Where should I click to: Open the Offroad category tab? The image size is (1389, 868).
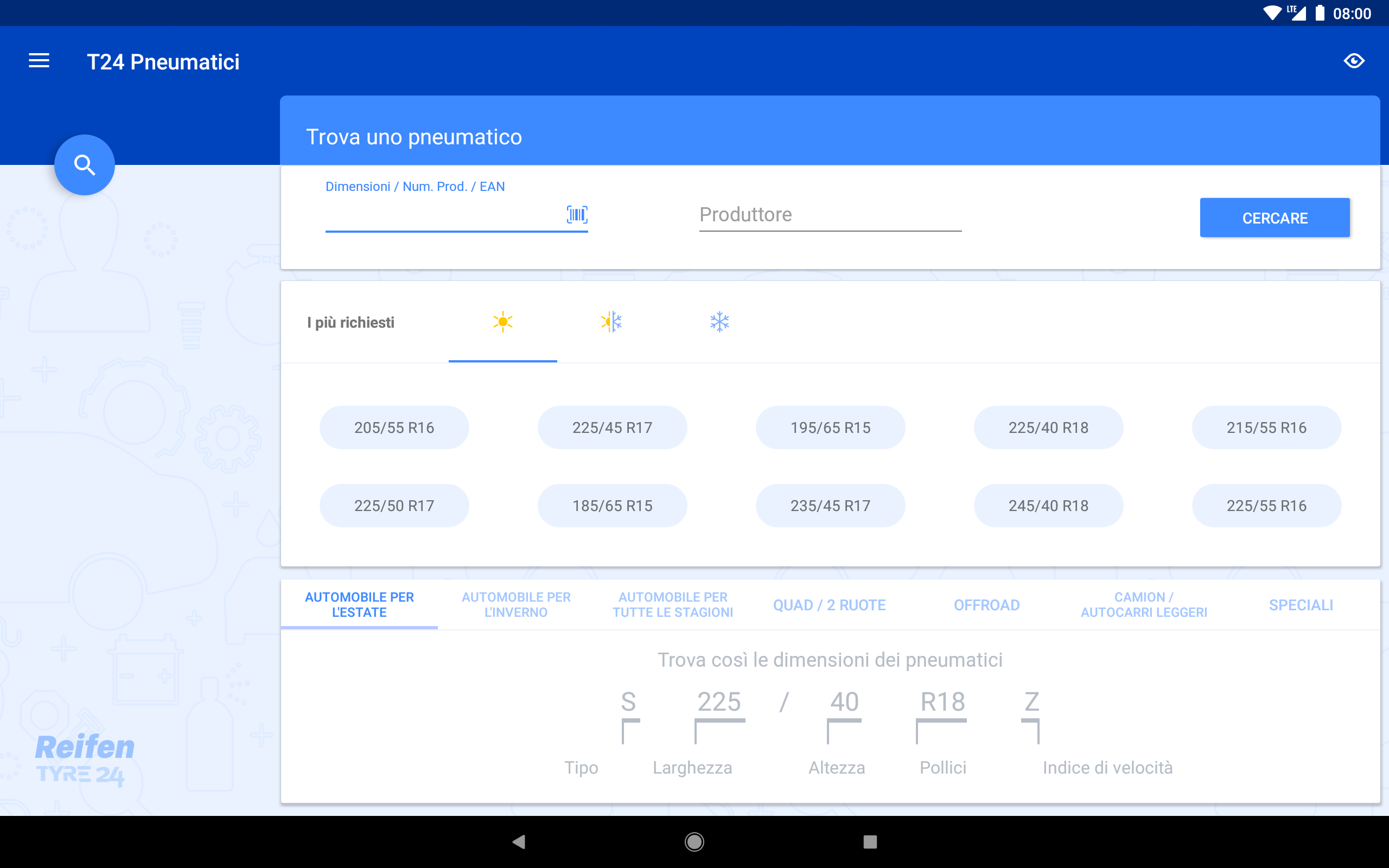click(986, 605)
